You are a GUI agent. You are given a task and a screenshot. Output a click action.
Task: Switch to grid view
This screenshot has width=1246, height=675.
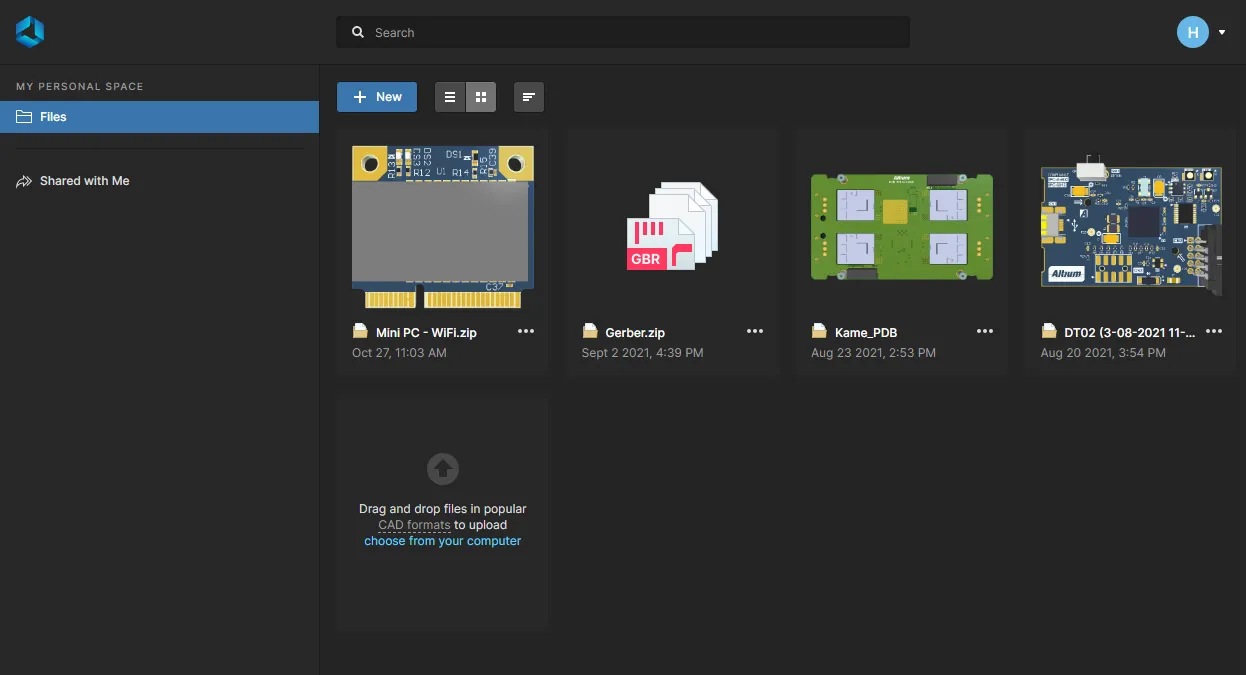[x=481, y=97]
